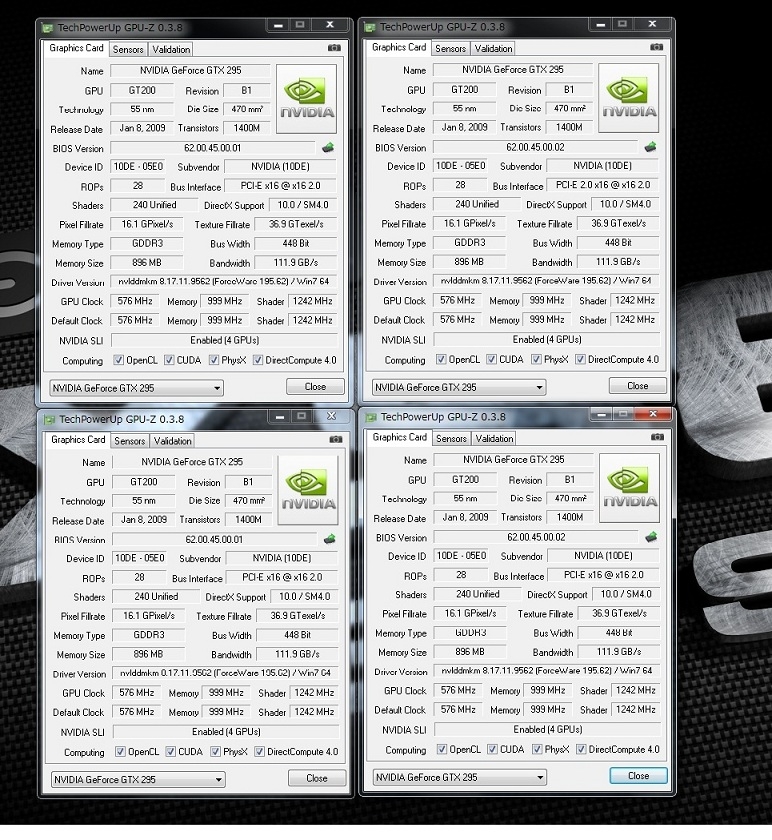Click the highlighted Close button in lower-right window
The height and width of the screenshot is (840, 772).
point(639,776)
